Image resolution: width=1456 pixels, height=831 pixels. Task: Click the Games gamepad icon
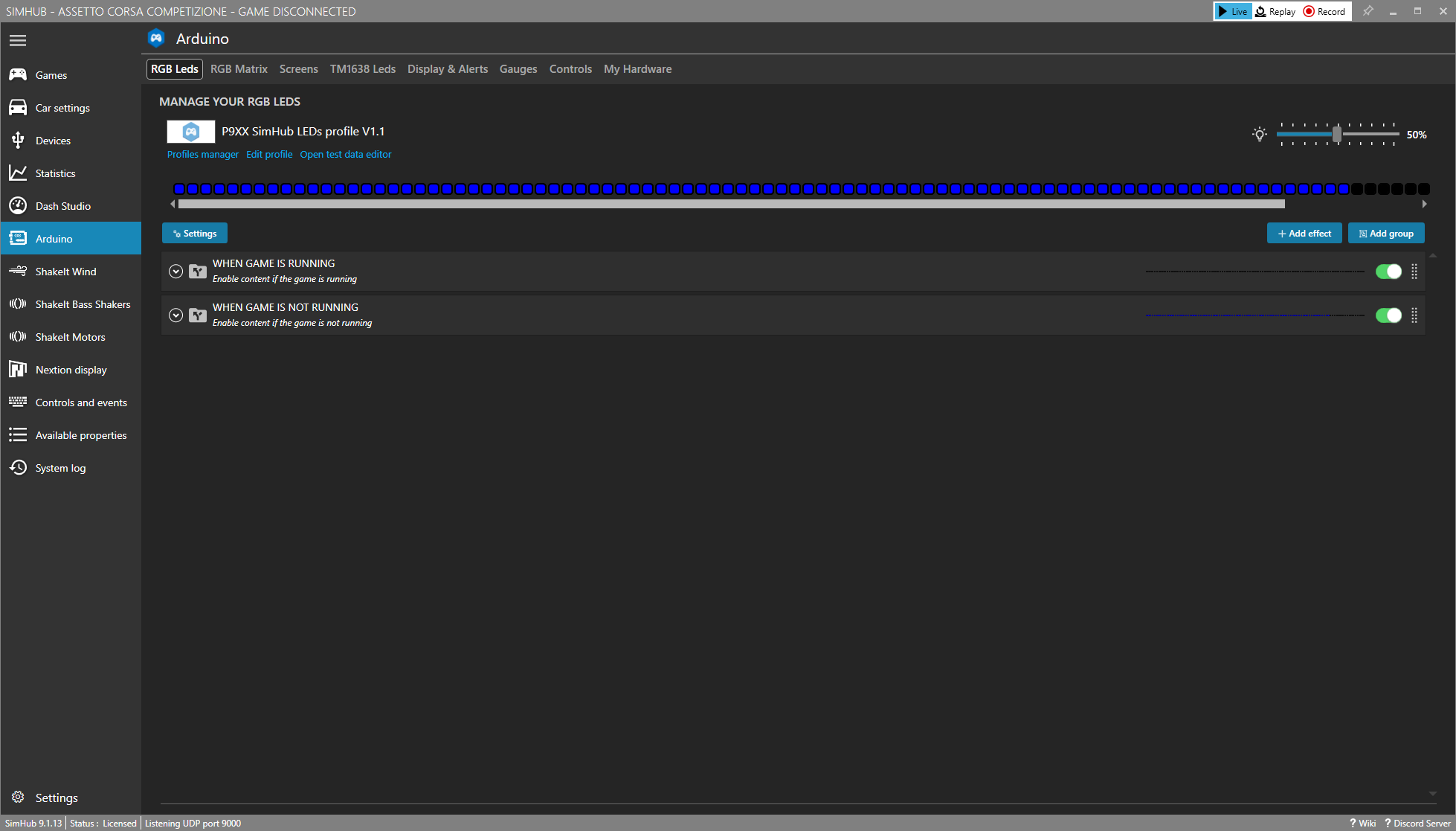pos(18,74)
